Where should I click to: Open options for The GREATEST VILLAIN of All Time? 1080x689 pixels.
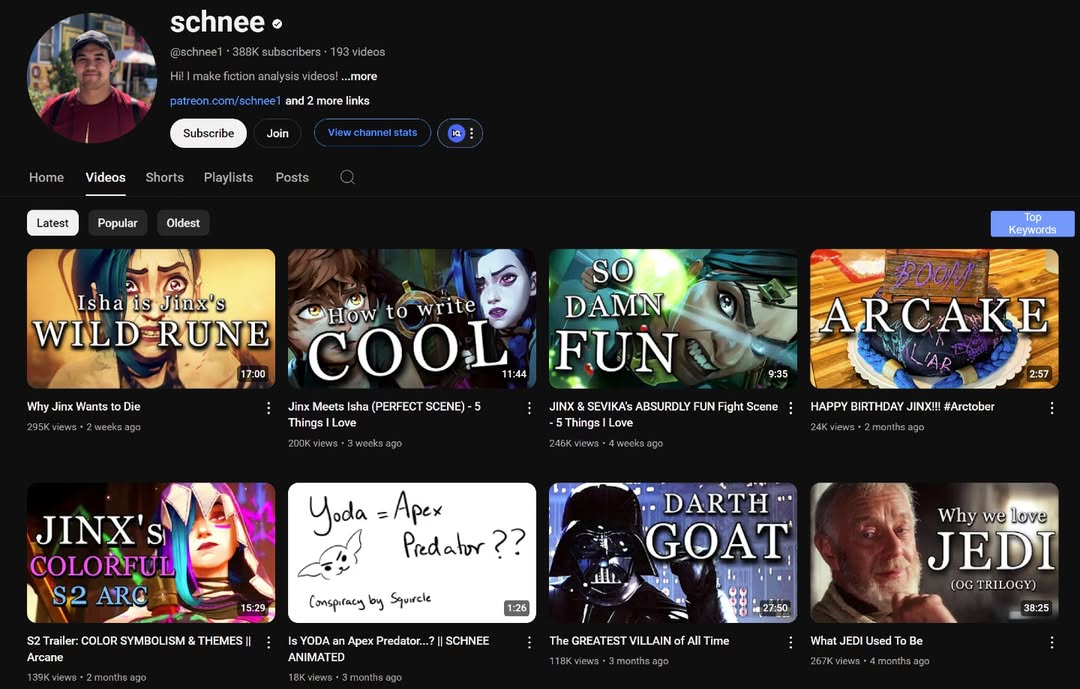[x=790, y=642]
